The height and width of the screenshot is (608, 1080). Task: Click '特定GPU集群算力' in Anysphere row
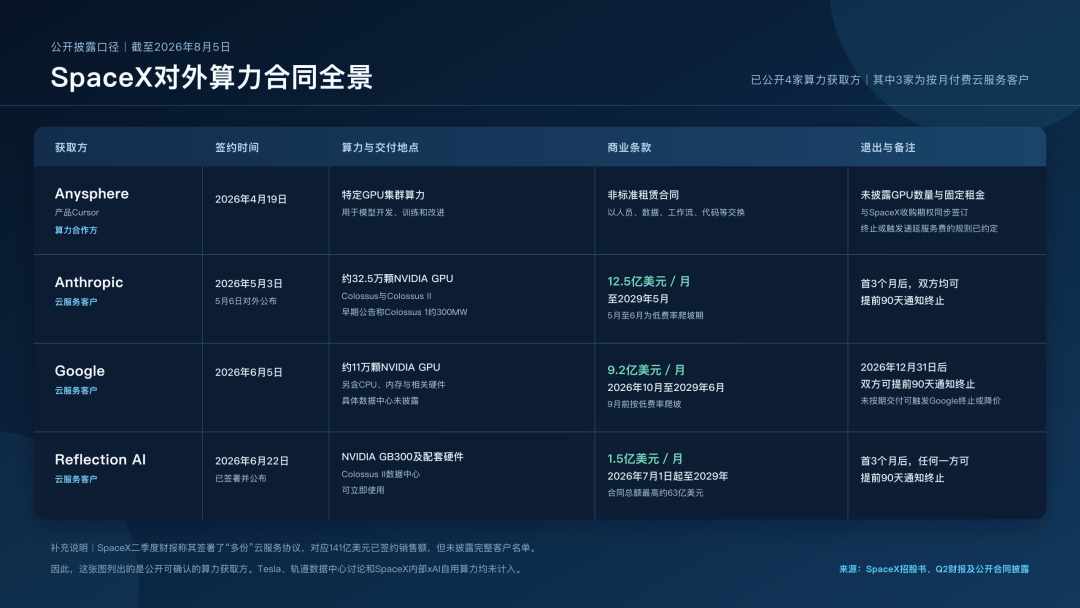383,195
